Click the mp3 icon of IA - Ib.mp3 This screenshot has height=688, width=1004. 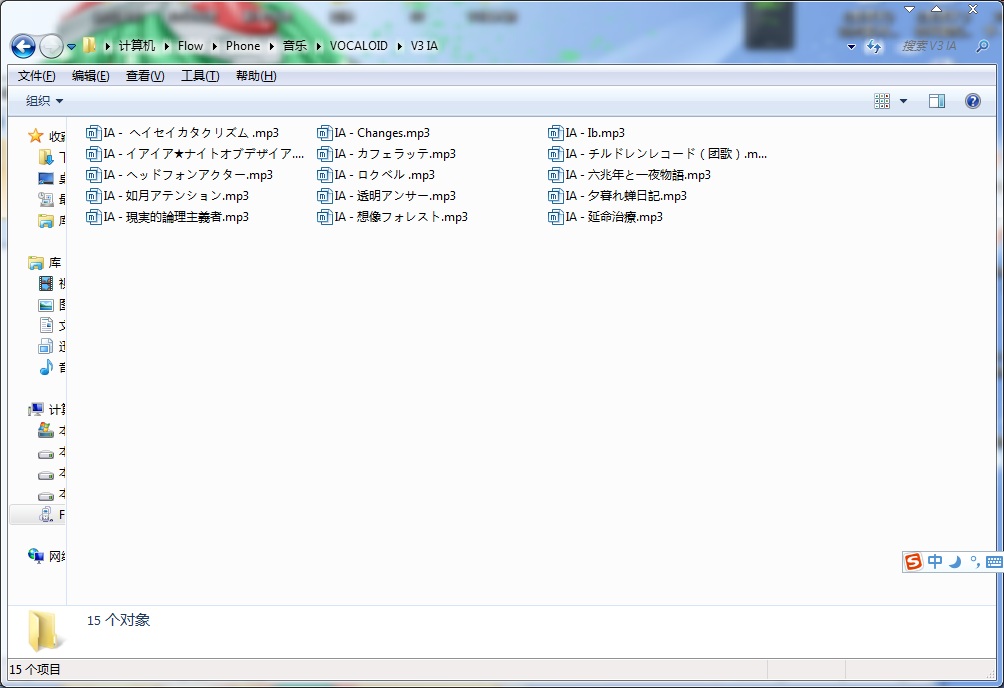555,133
